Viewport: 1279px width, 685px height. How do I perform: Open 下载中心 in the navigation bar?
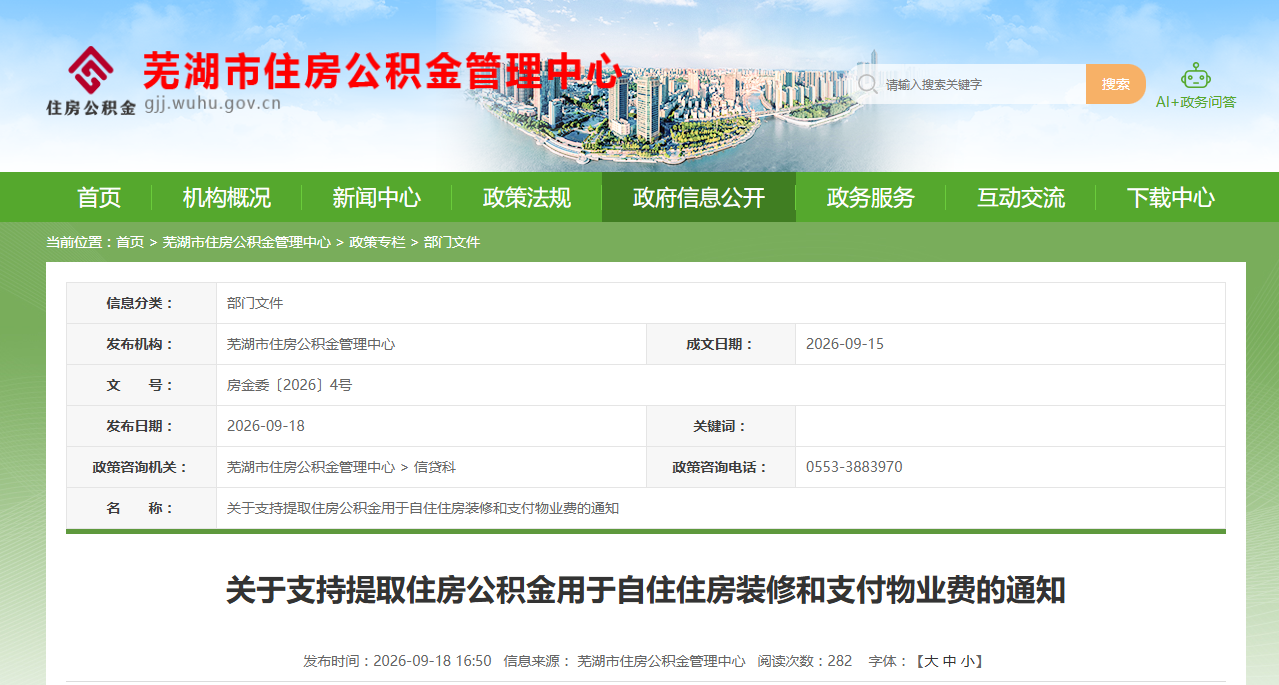pos(1171,198)
